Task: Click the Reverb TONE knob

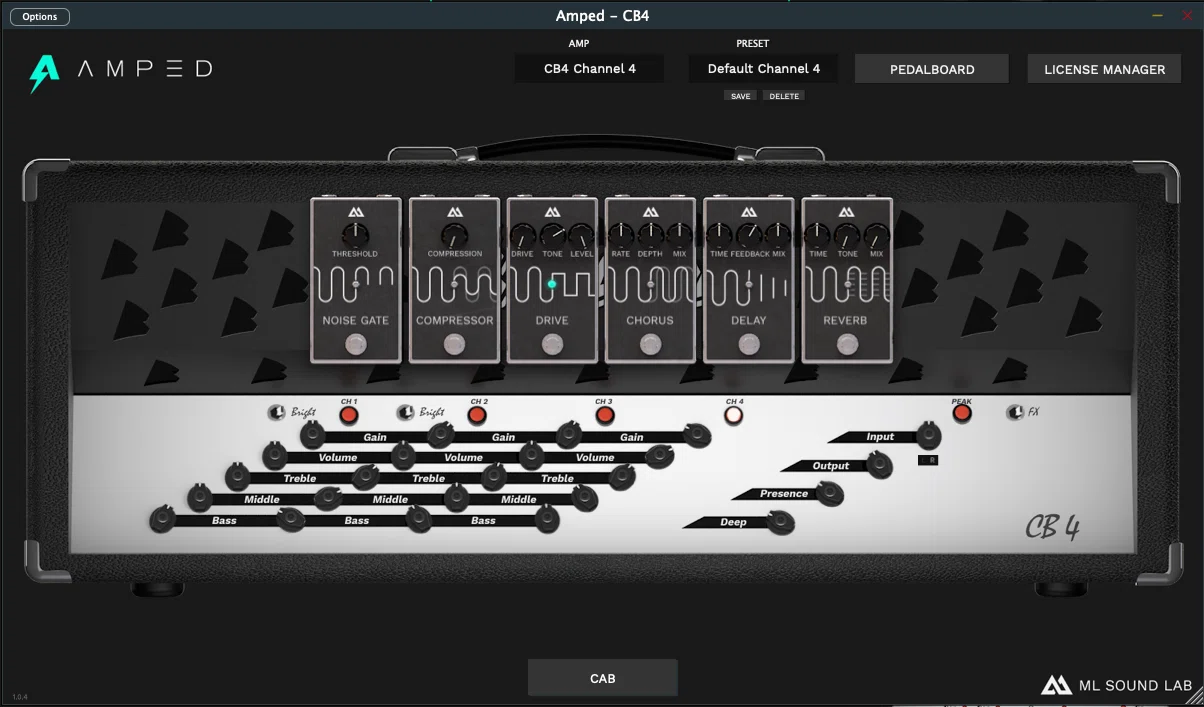Action: 847,236
